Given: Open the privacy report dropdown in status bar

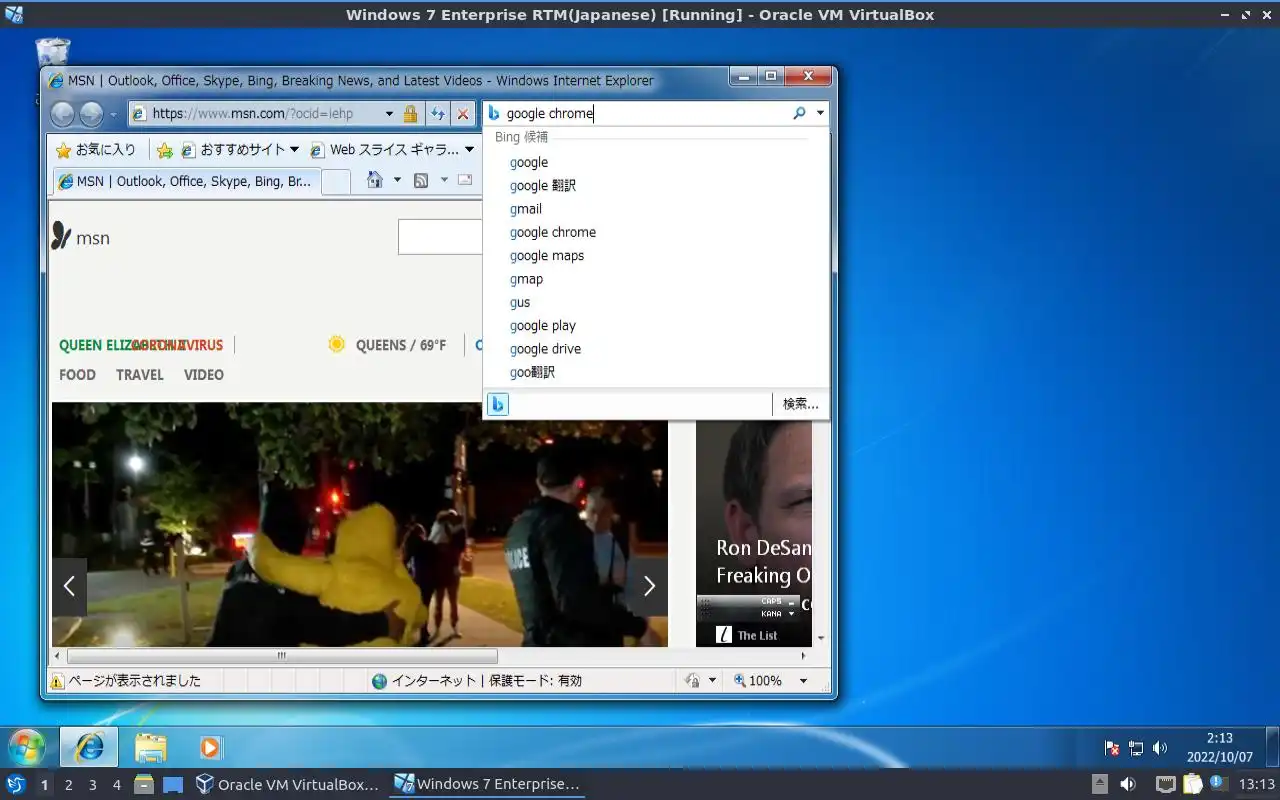Looking at the screenshot, I should pyautogui.click(x=712, y=681).
